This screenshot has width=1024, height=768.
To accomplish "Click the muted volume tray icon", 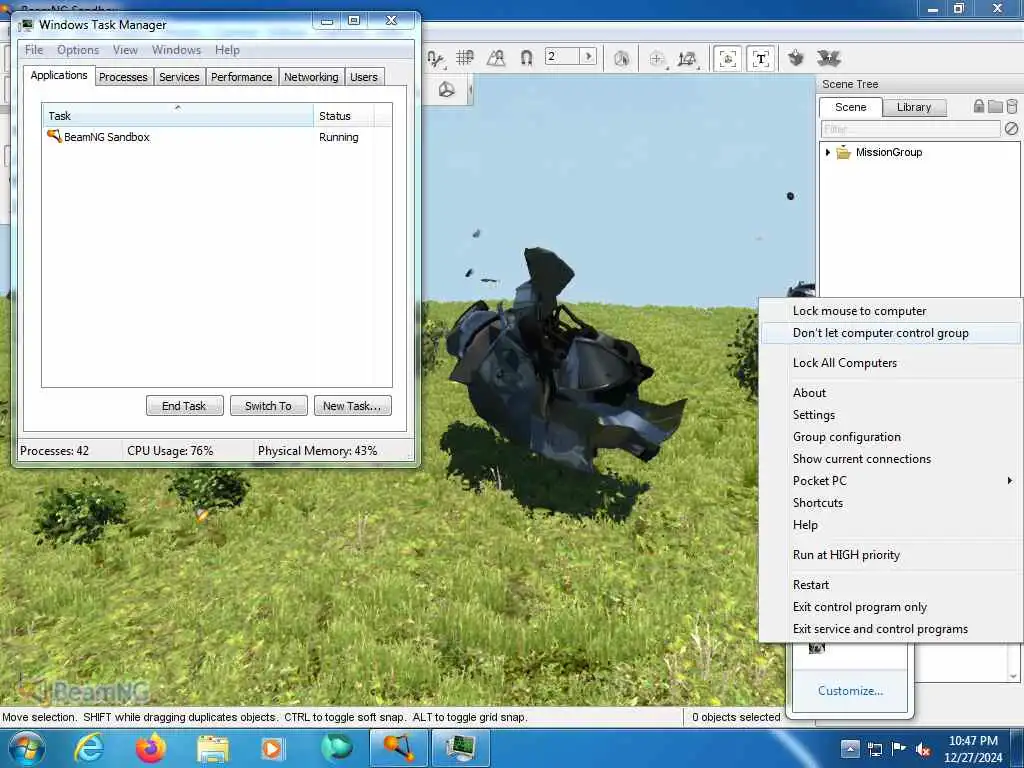I will point(923,749).
